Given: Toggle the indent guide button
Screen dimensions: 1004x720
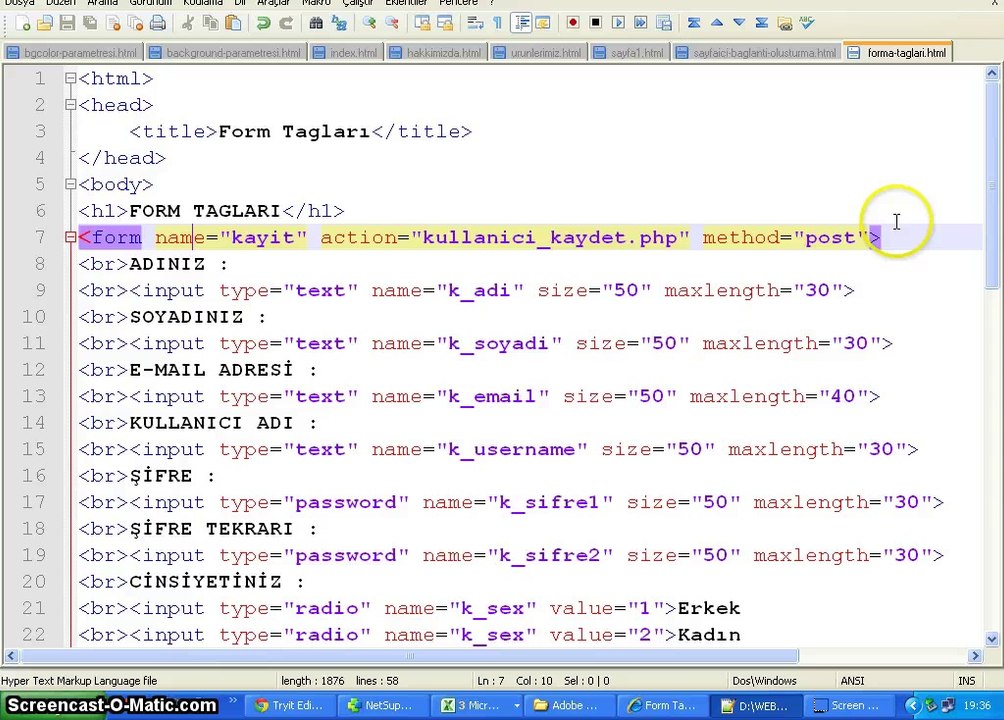Looking at the screenshot, I should click(521, 24).
